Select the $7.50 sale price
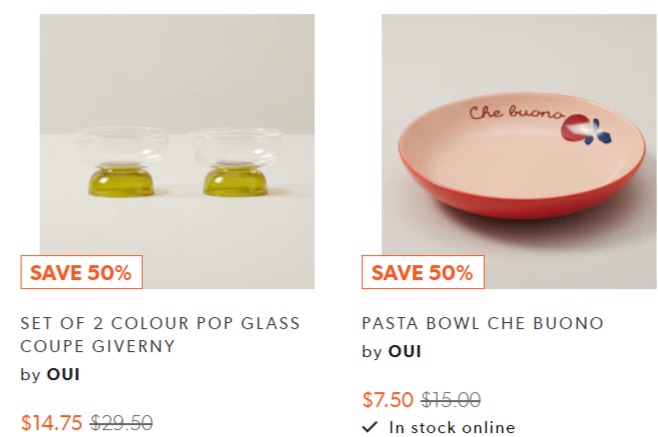Screen dimensions: 658x437 [388, 399]
